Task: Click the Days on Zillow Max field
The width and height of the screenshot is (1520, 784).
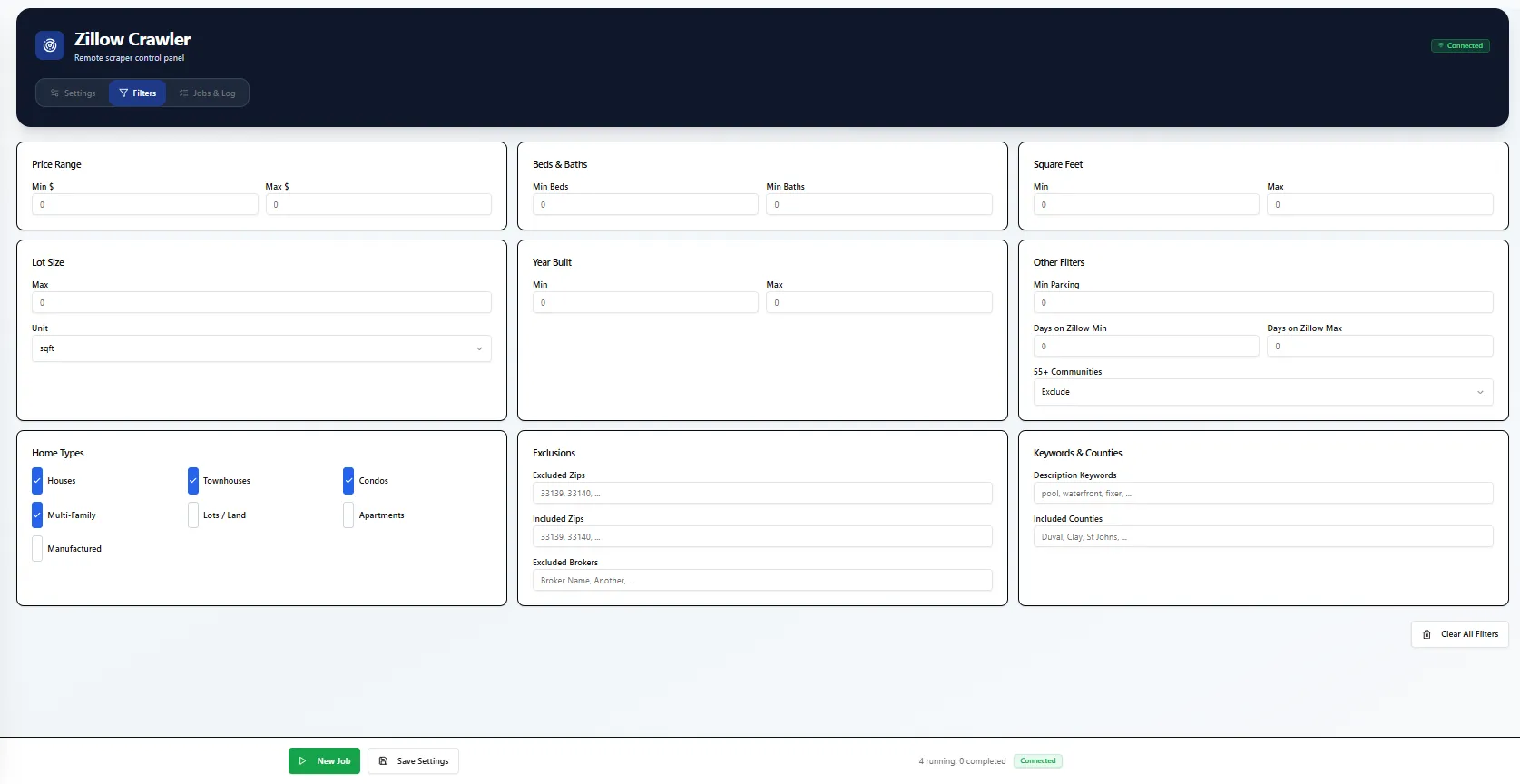Action: tap(1380, 346)
